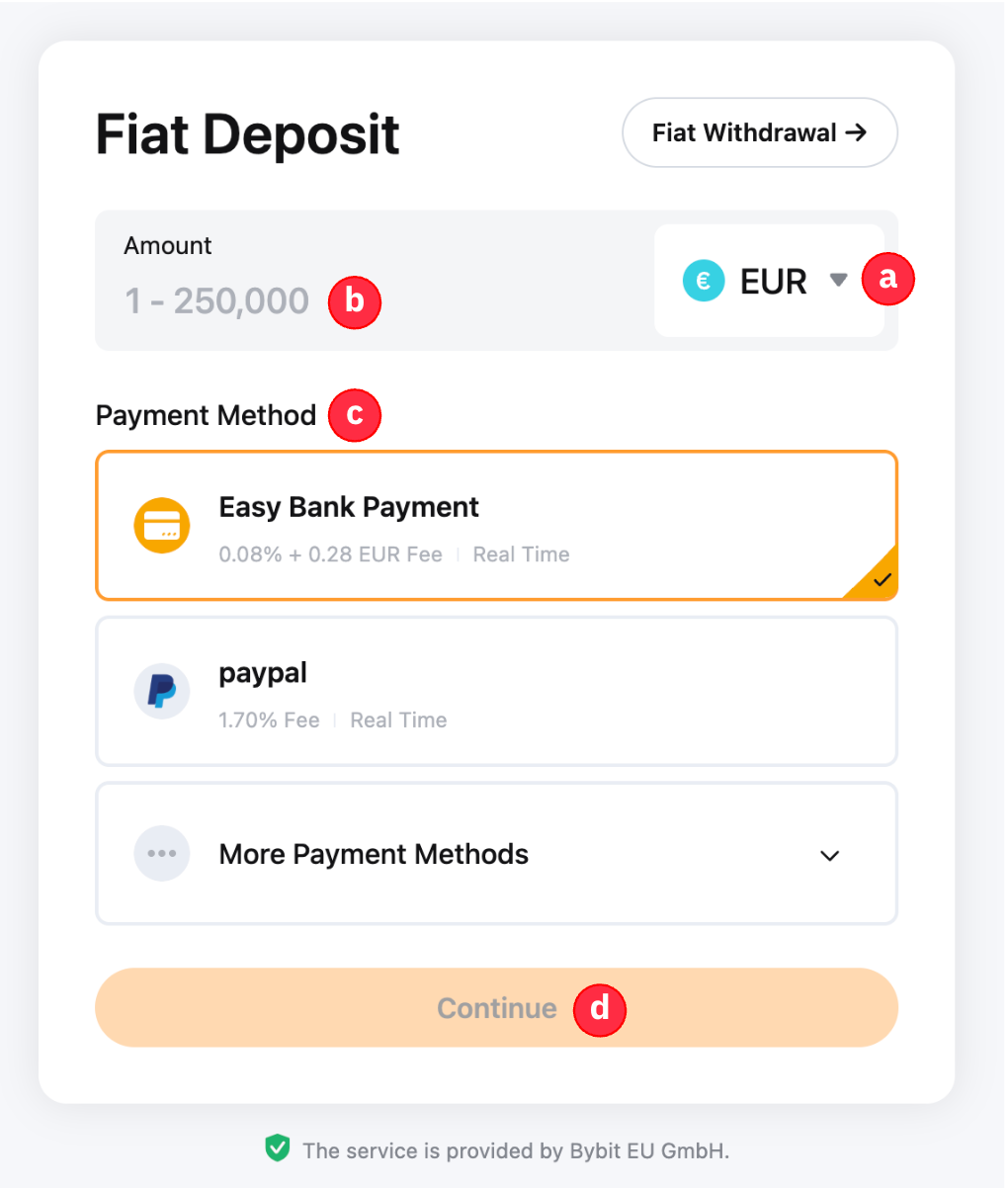Image resolution: width=1008 pixels, height=1188 pixels.
Task: Click the red annotation marker 'd'
Action: tap(600, 1009)
